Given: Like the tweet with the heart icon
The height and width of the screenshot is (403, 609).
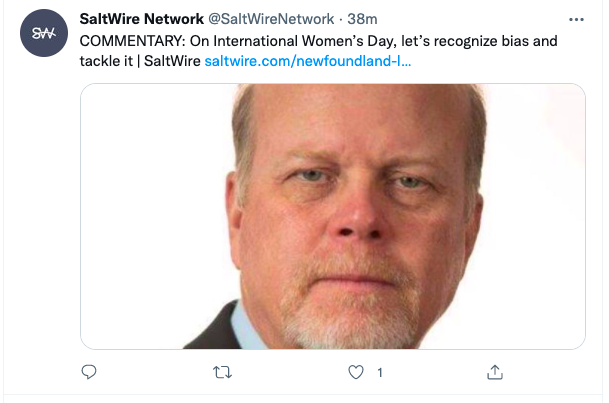Looking at the screenshot, I should tap(356, 372).
